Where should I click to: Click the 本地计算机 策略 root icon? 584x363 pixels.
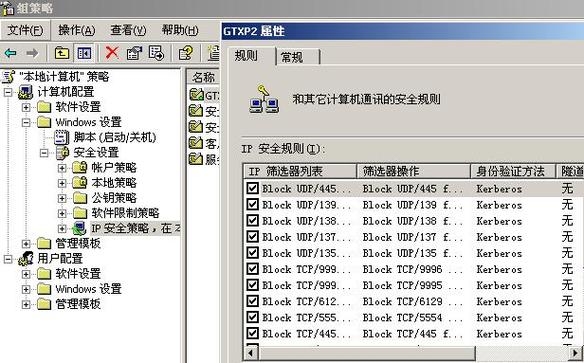(x=8, y=77)
